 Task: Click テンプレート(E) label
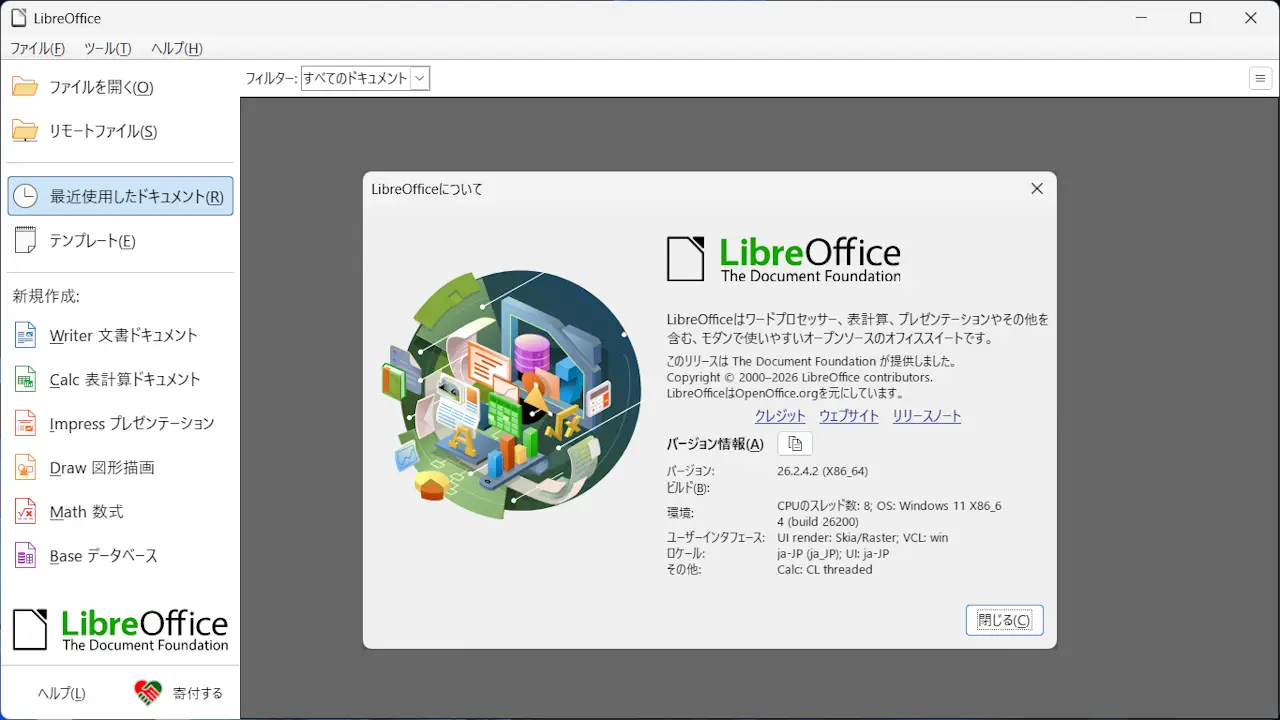(93, 240)
